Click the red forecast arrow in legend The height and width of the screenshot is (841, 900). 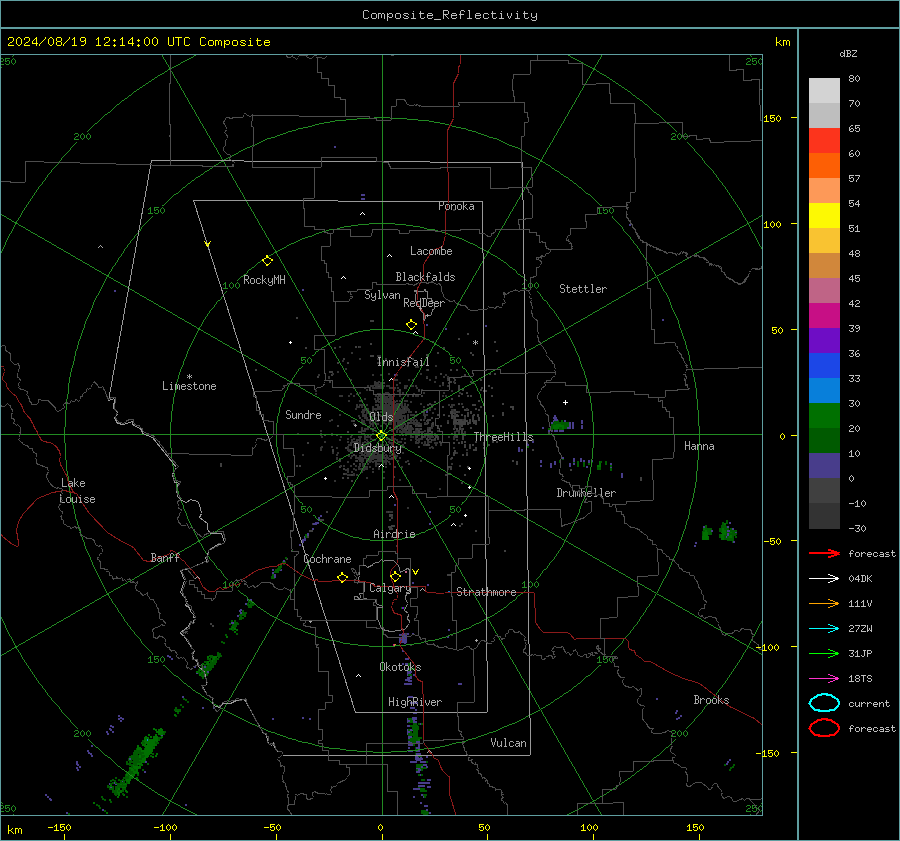click(x=824, y=553)
